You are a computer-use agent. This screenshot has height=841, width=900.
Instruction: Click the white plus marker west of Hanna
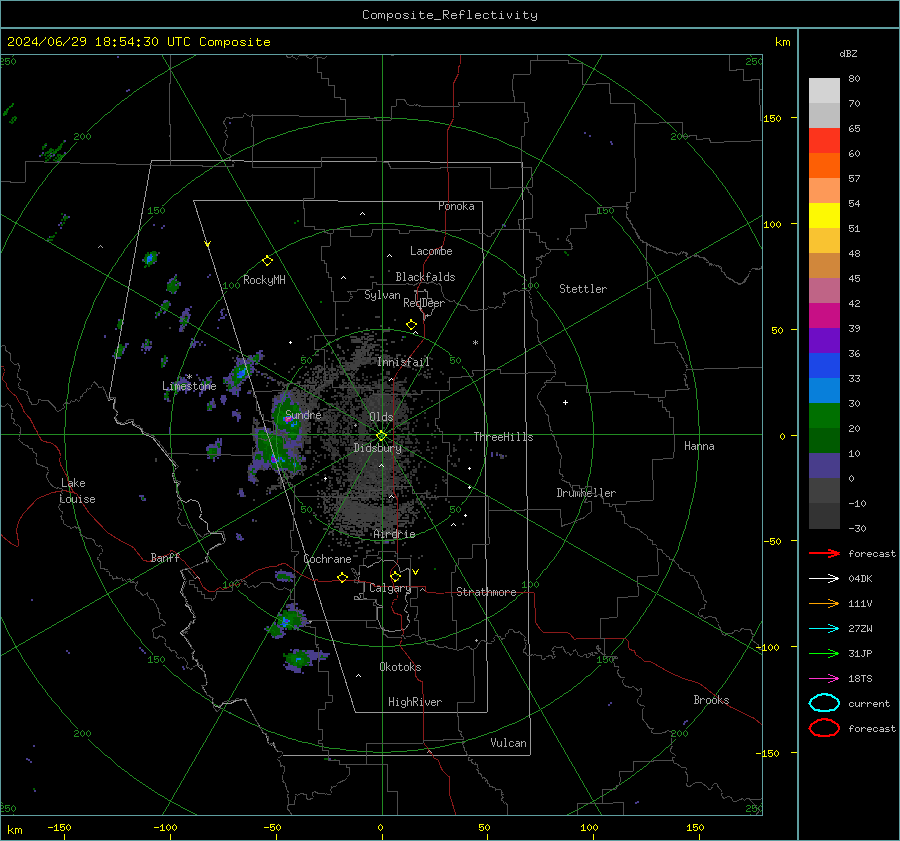point(565,402)
